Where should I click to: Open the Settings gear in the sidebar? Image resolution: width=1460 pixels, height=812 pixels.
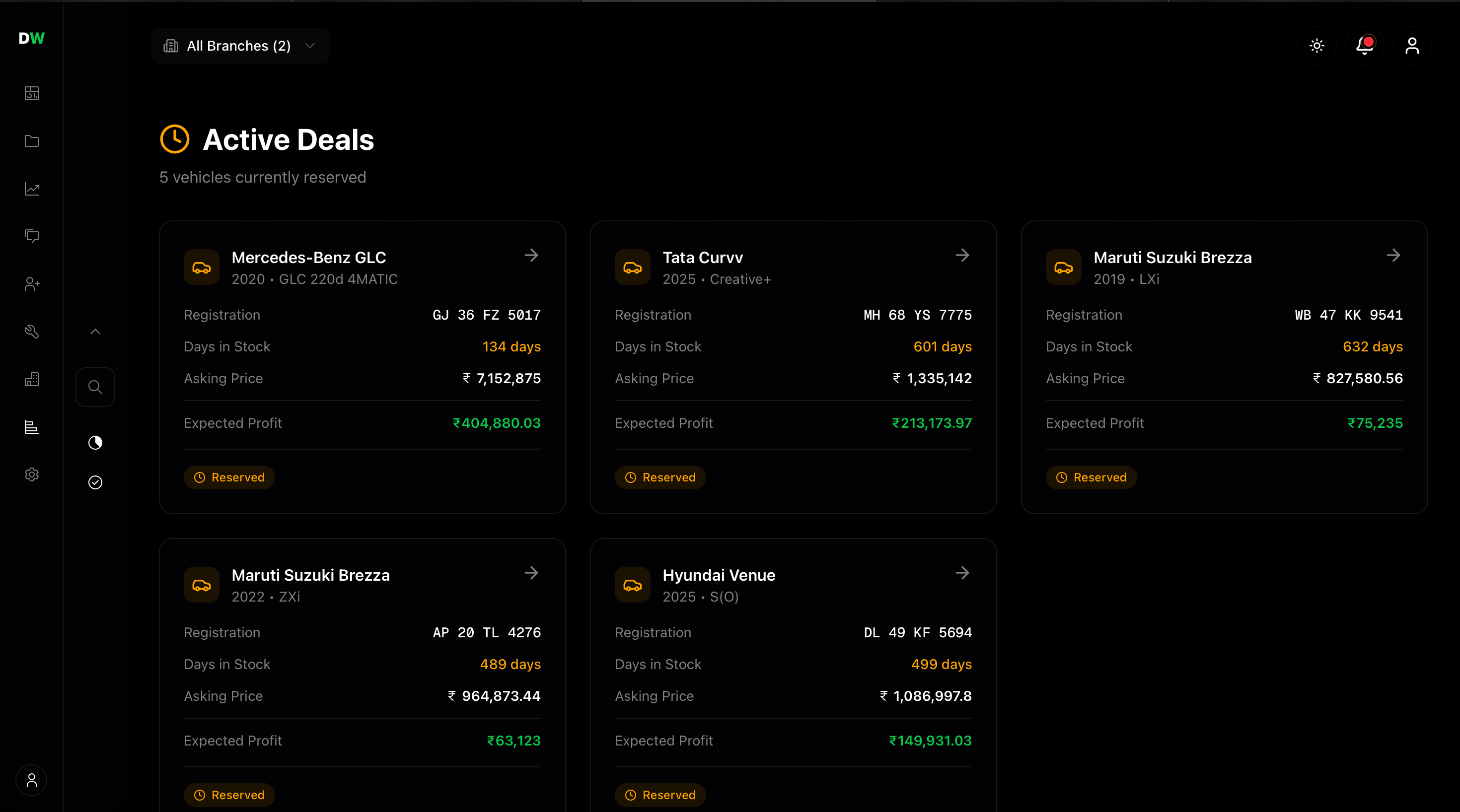click(32, 475)
